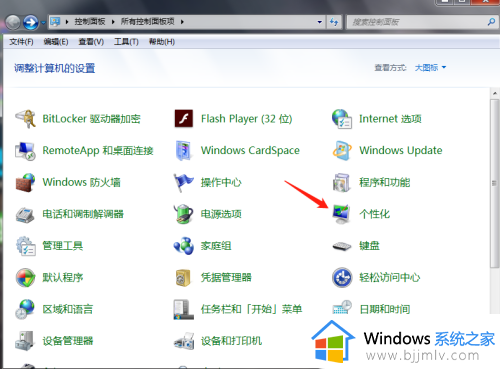
Task: Open the 工具(T) menu
Action: 126,42
